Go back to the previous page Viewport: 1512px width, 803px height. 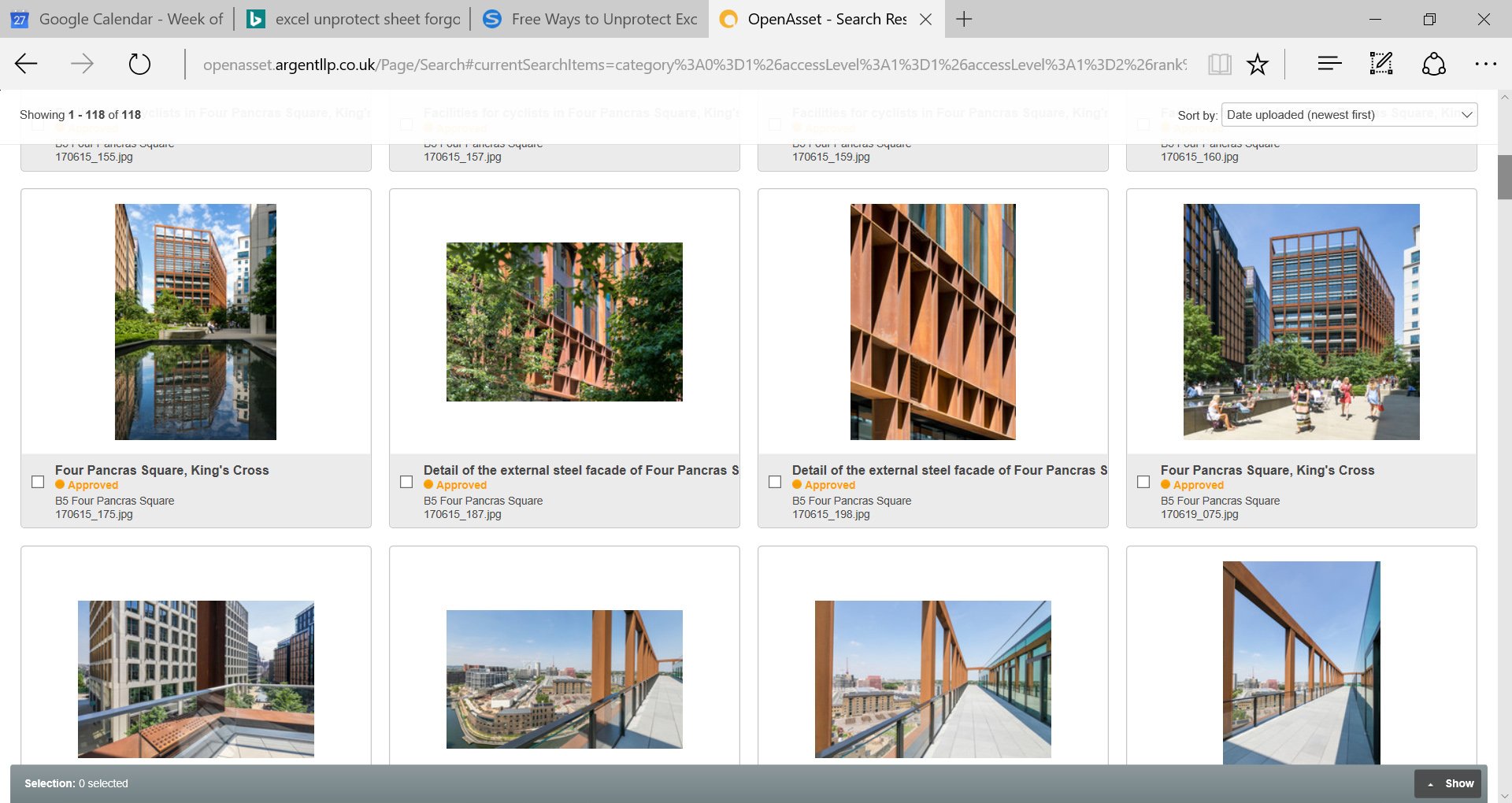(x=26, y=64)
